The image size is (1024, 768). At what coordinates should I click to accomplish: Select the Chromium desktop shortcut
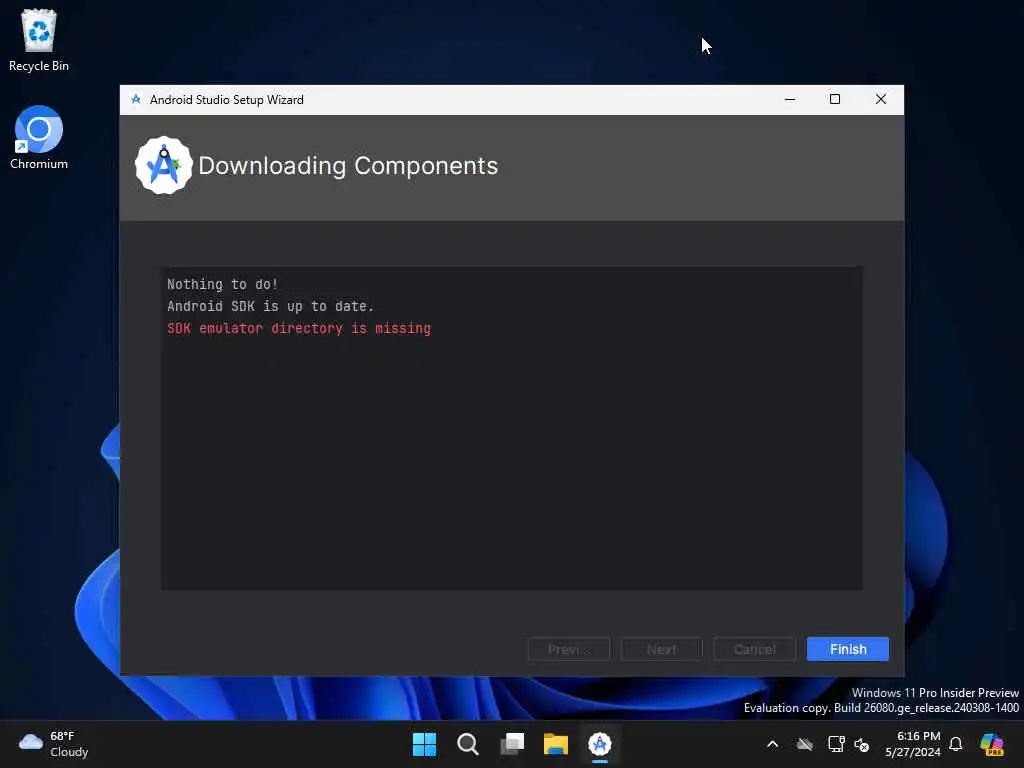tap(39, 138)
